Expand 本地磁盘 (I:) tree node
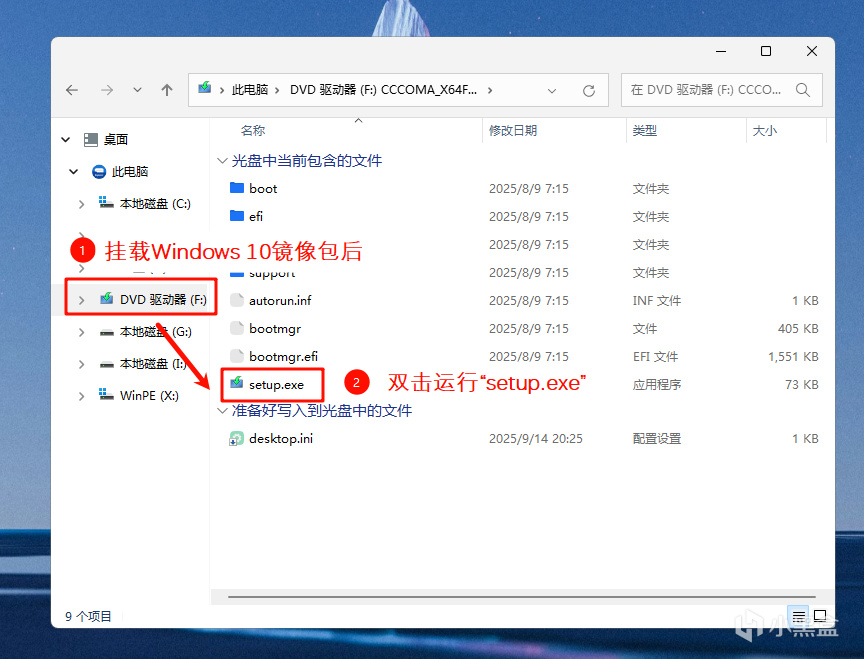The width and height of the screenshot is (864, 659). 82,364
